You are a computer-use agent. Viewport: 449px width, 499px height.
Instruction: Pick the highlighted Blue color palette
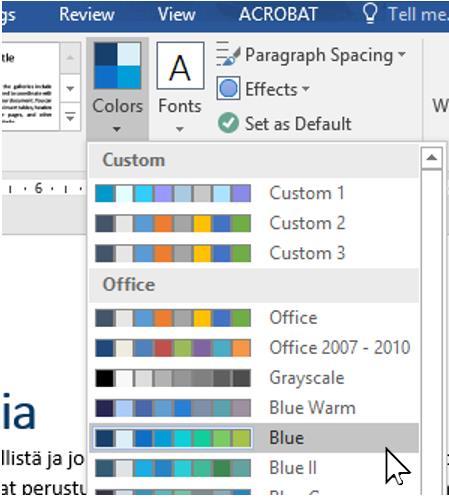pos(254,438)
